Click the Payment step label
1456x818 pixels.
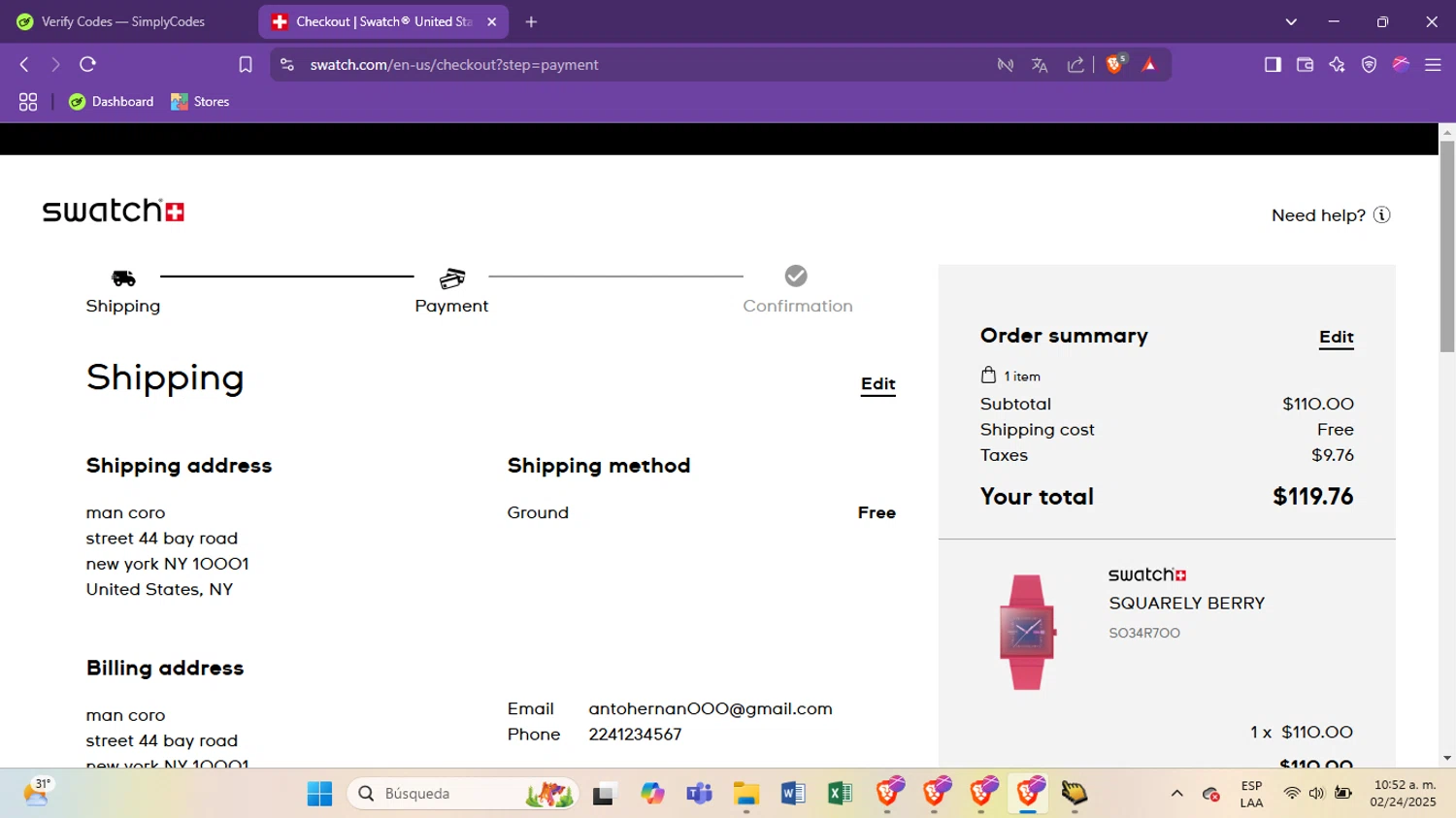click(452, 307)
